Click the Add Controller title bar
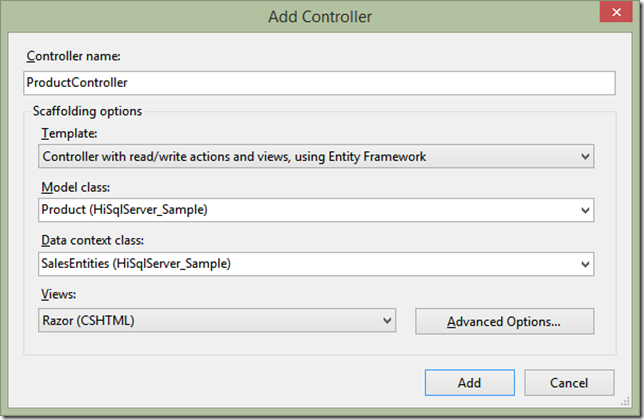This screenshot has width=644, height=420. [320, 17]
